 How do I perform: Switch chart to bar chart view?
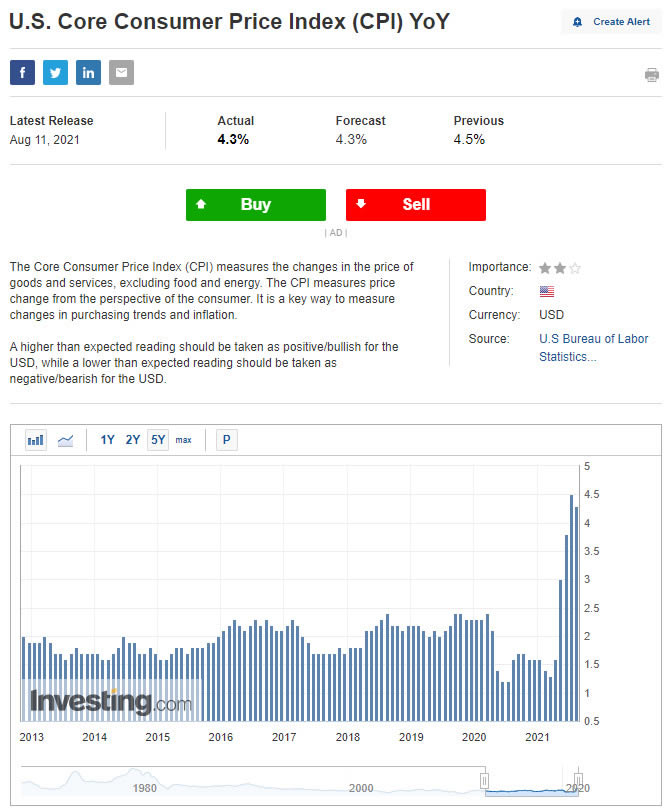click(x=36, y=440)
